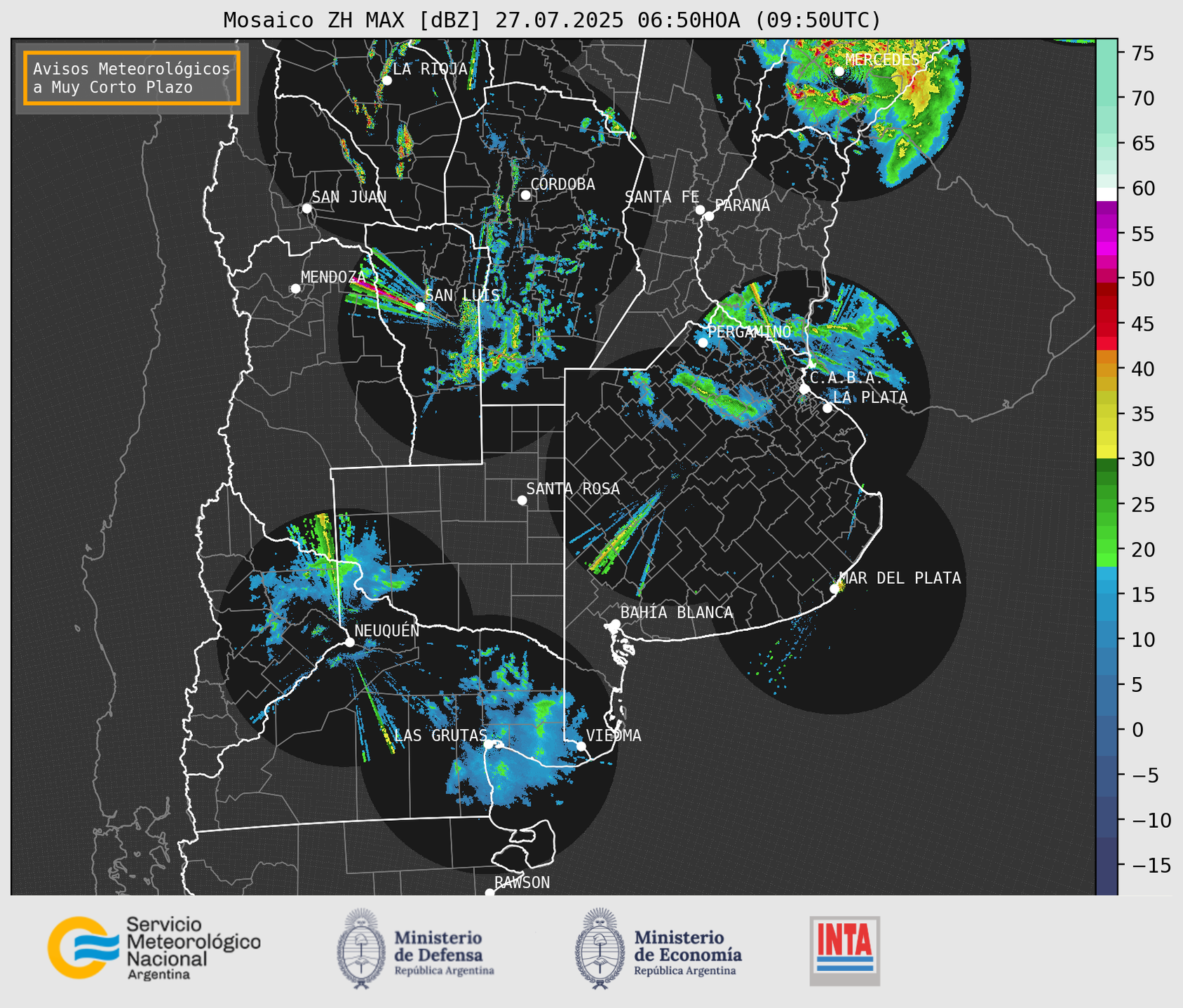Click the light blue 15 dBZ color band
This screenshot has height=1008, width=1183.
(x=1107, y=594)
